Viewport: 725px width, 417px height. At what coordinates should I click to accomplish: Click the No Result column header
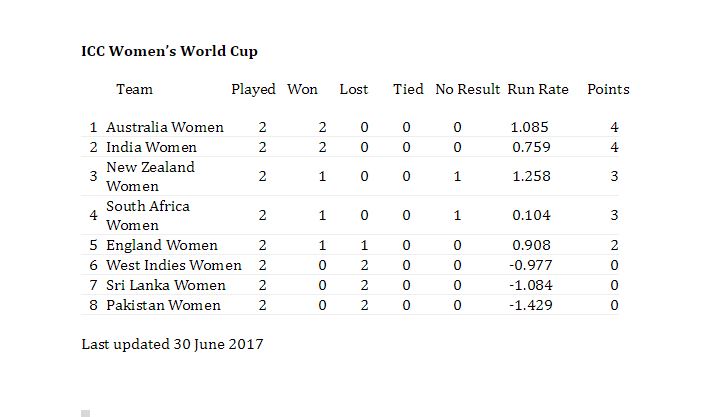point(467,89)
